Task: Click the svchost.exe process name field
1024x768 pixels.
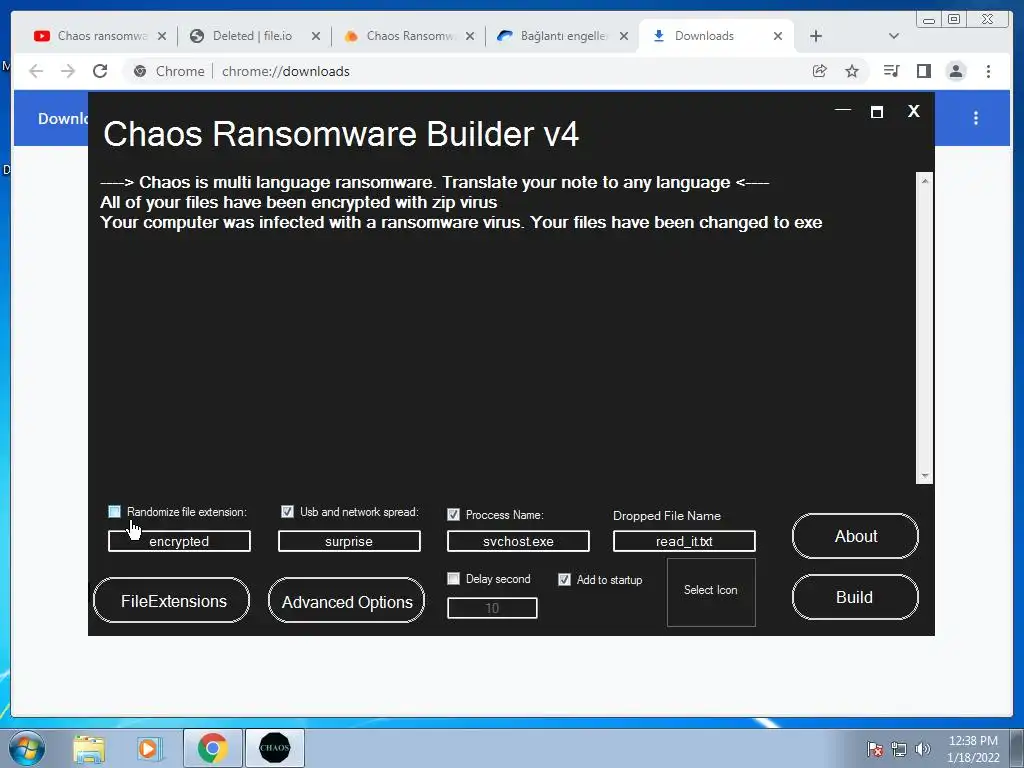Action: [518, 541]
